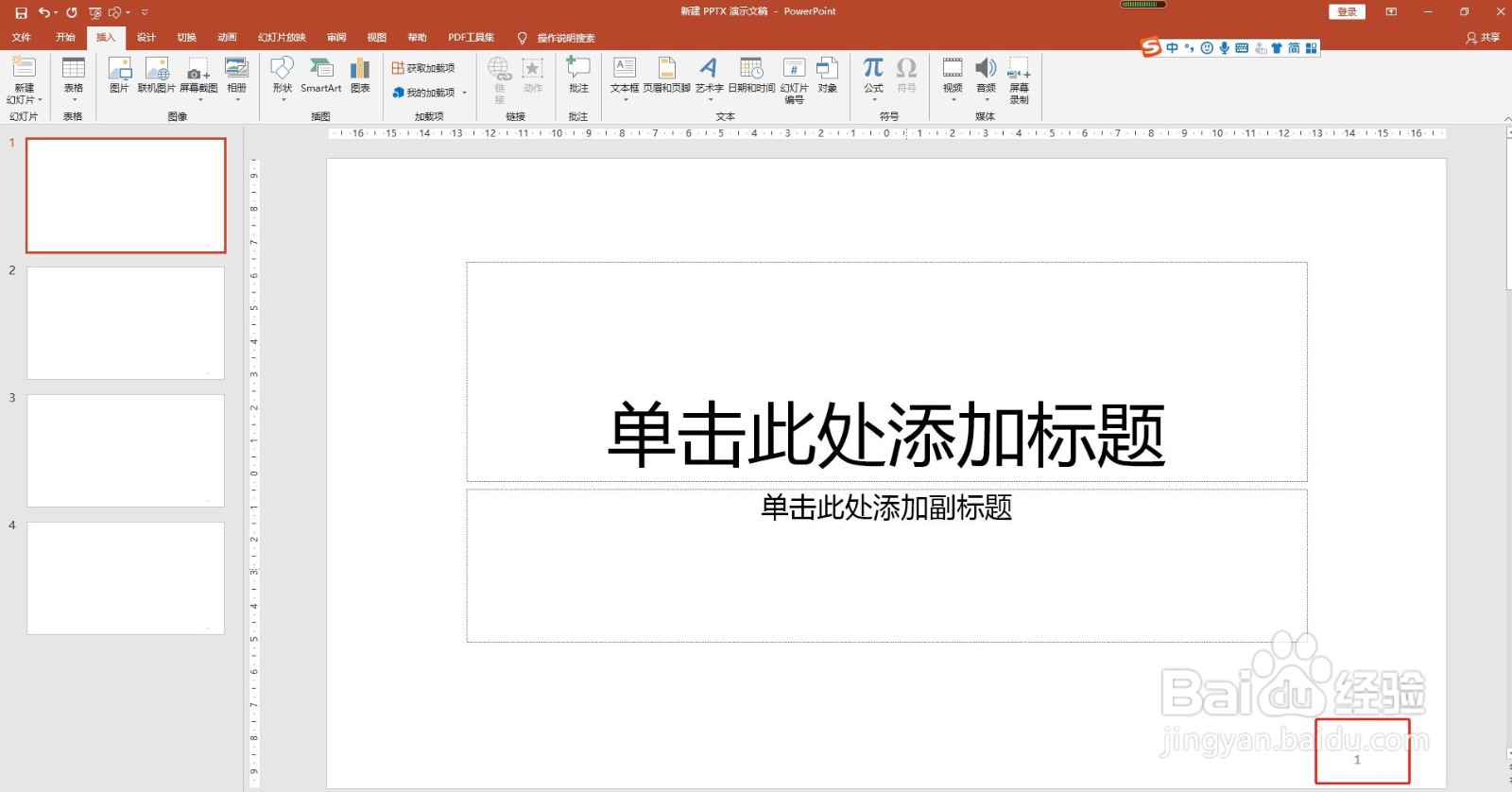Insert a comment (批注)
The image size is (1512, 792).
578,76
